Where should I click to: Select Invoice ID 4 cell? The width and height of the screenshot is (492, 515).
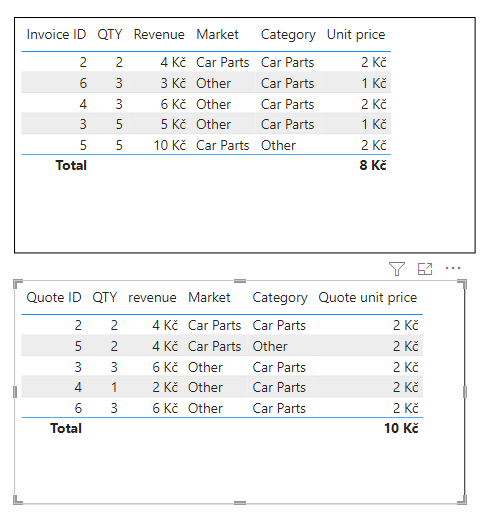pos(83,104)
